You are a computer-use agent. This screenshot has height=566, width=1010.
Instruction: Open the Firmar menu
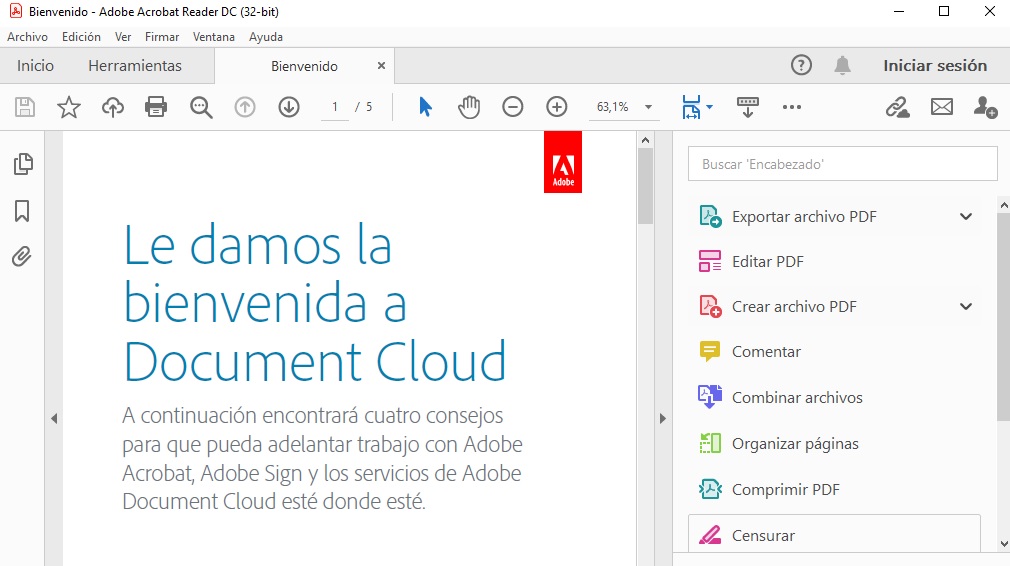162,37
